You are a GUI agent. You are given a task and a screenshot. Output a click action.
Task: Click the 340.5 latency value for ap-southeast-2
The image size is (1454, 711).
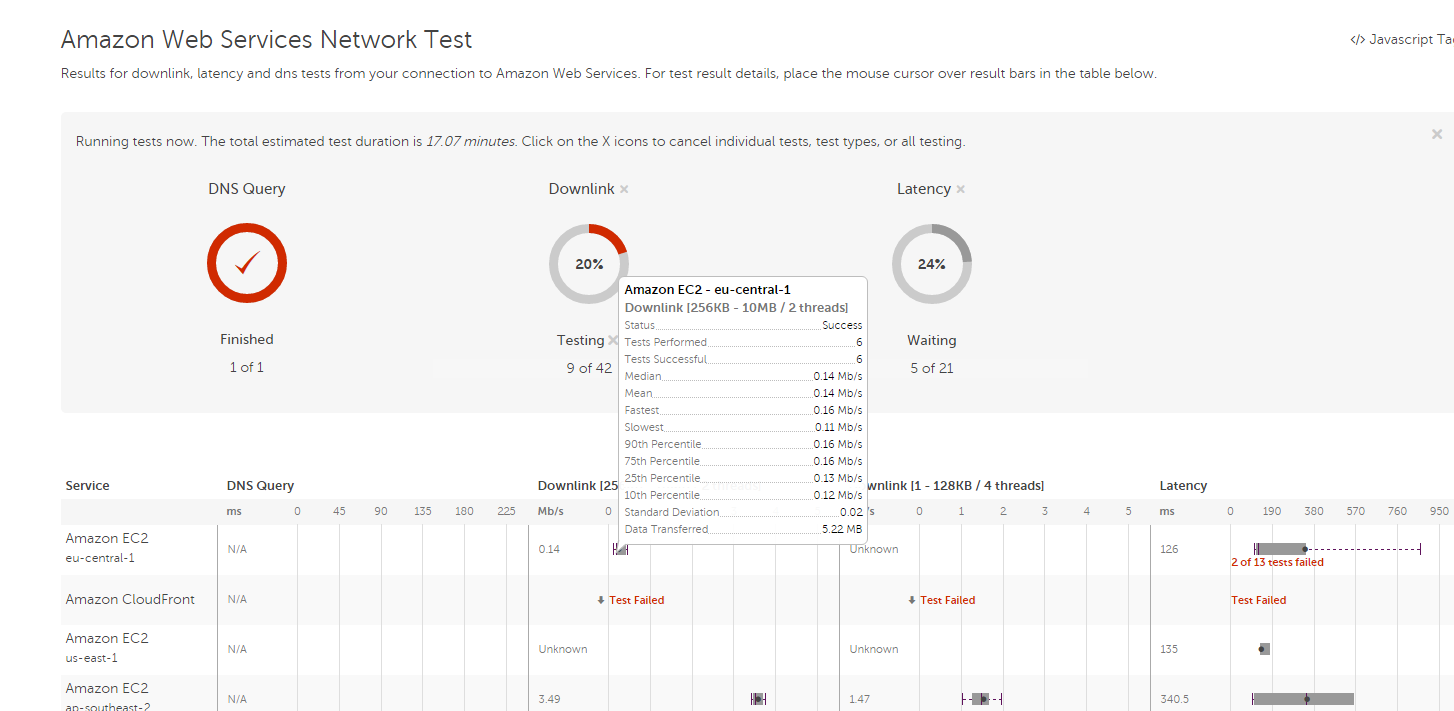pyautogui.click(x=1174, y=699)
